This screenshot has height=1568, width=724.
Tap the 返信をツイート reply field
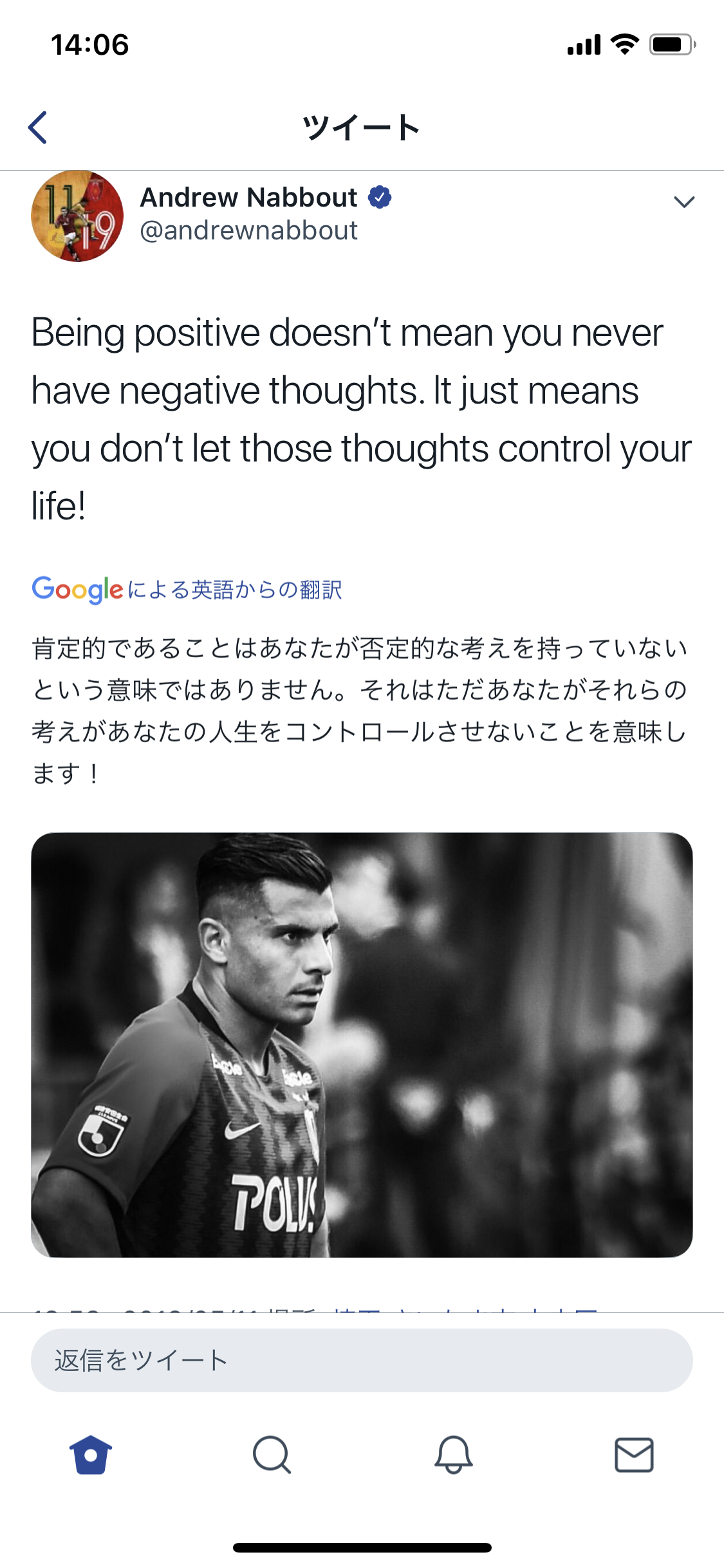tap(362, 1360)
